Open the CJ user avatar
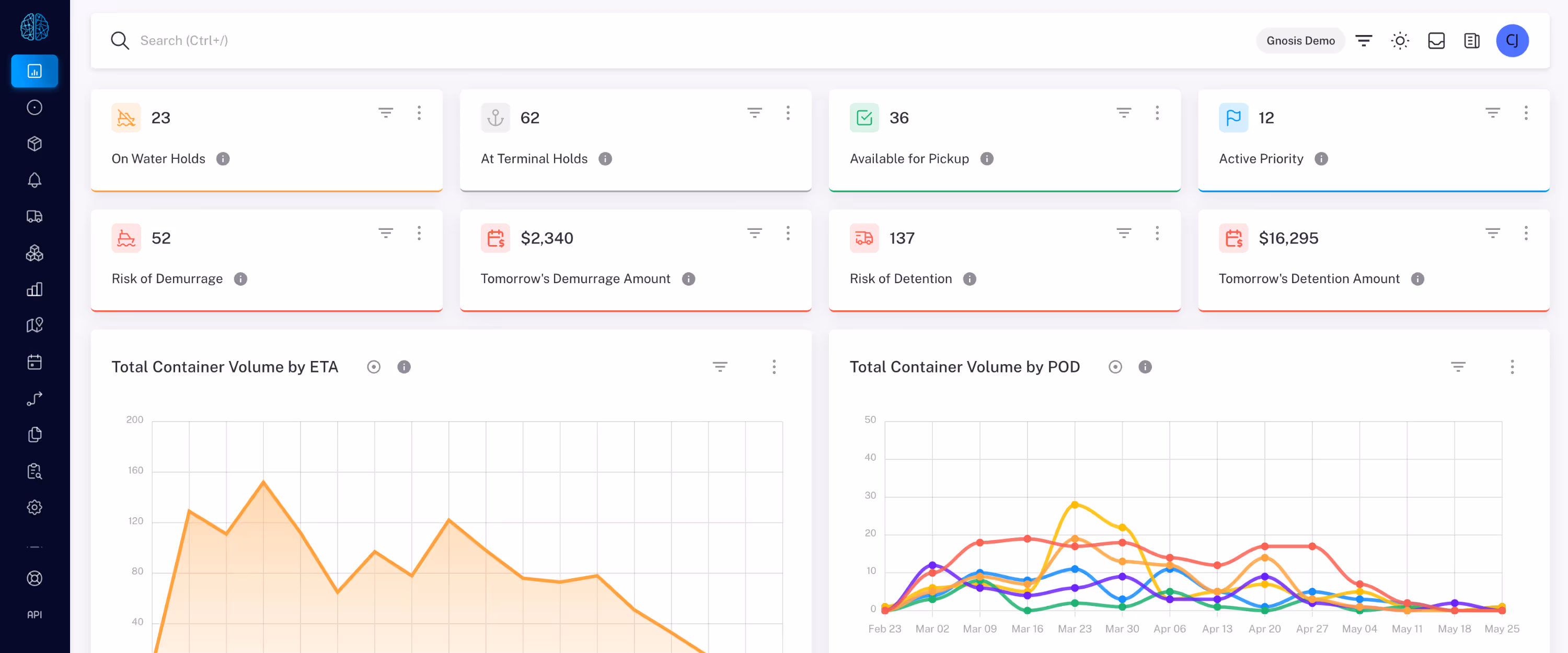1568x653 pixels. pos(1512,41)
